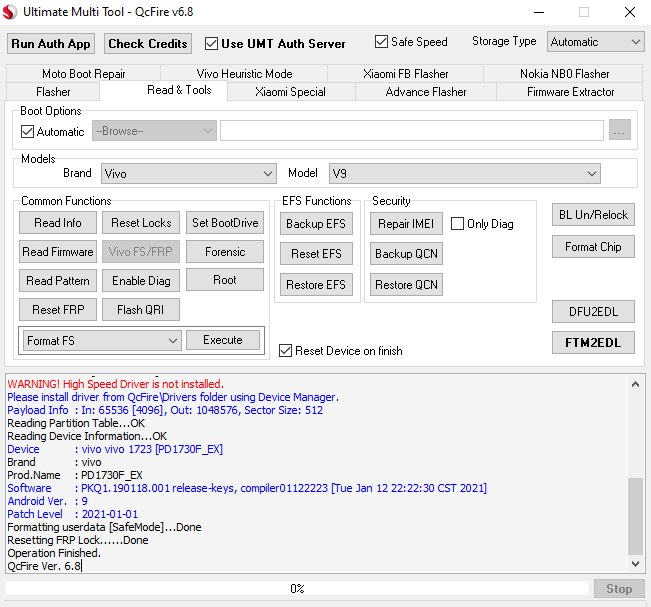Click the progress bar showing 0%
This screenshot has height=607, width=651.
tap(297, 589)
